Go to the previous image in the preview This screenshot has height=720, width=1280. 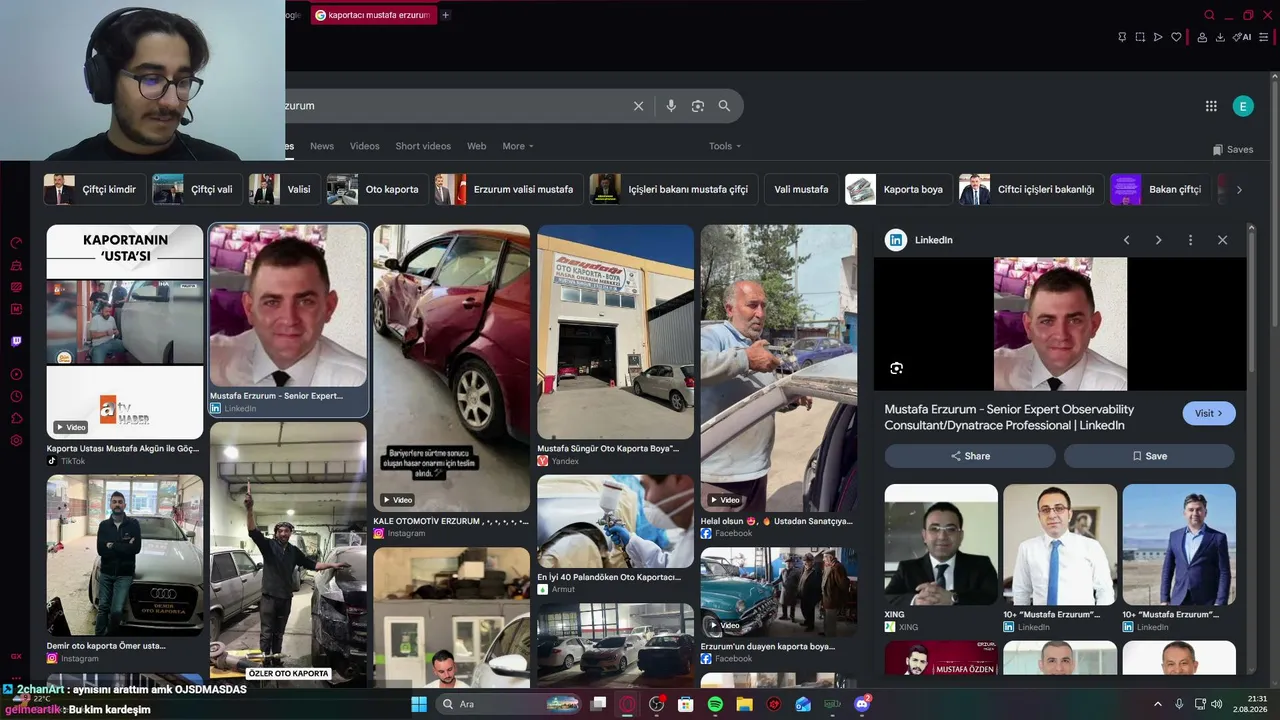pyautogui.click(x=1126, y=240)
